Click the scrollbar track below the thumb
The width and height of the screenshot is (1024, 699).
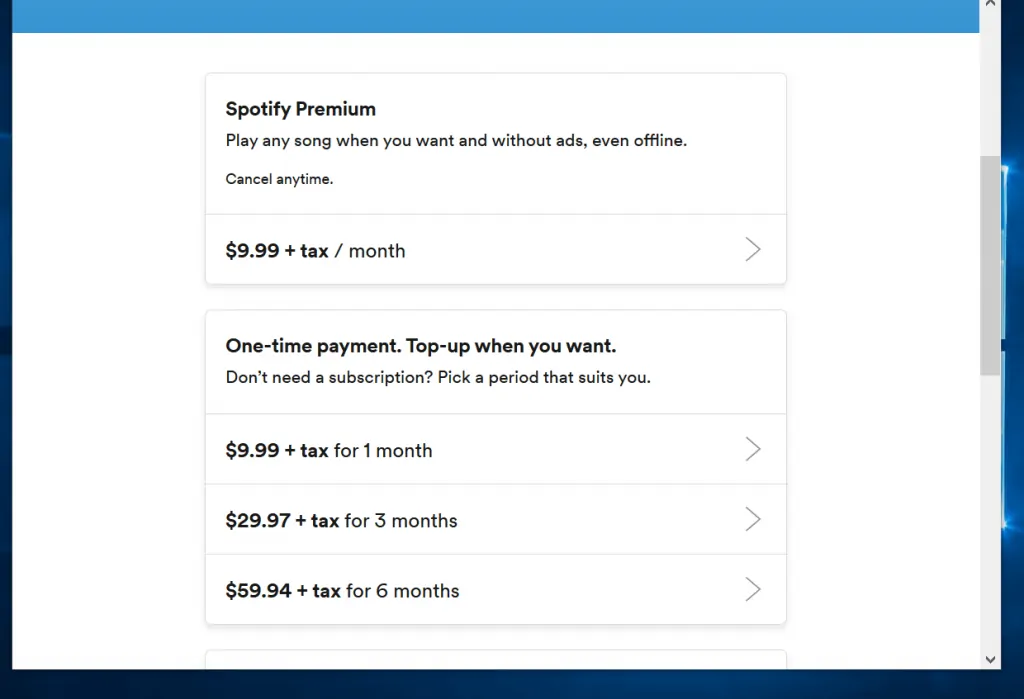[990, 500]
